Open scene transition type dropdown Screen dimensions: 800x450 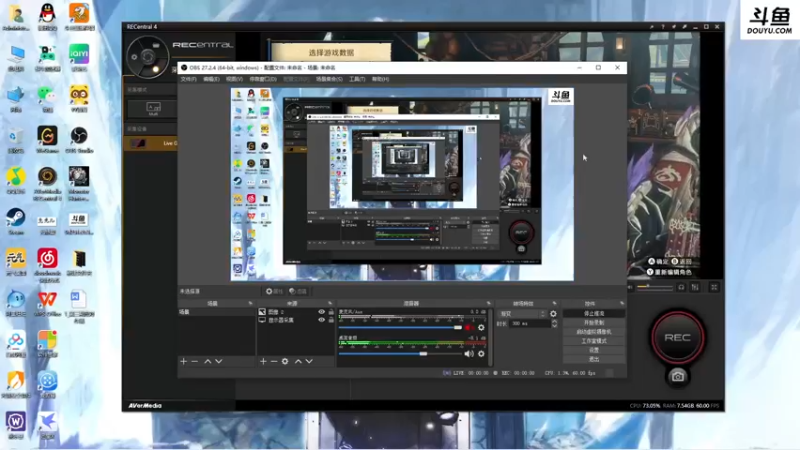[522, 314]
